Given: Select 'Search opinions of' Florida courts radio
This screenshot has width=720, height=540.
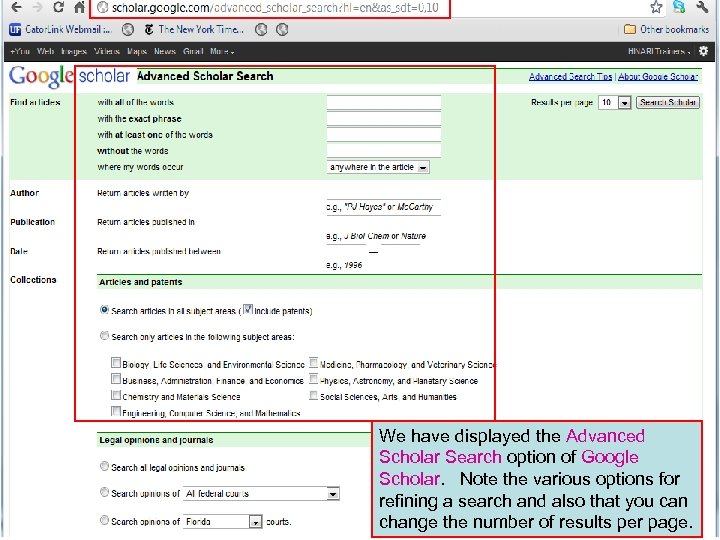Looking at the screenshot, I should [104, 520].
